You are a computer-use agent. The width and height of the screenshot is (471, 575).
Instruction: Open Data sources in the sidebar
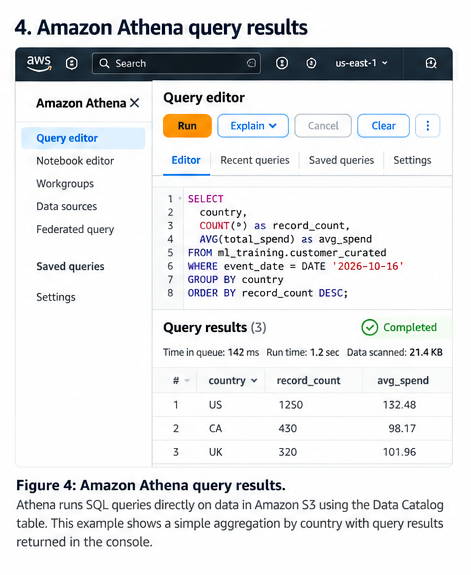point(66,206)
